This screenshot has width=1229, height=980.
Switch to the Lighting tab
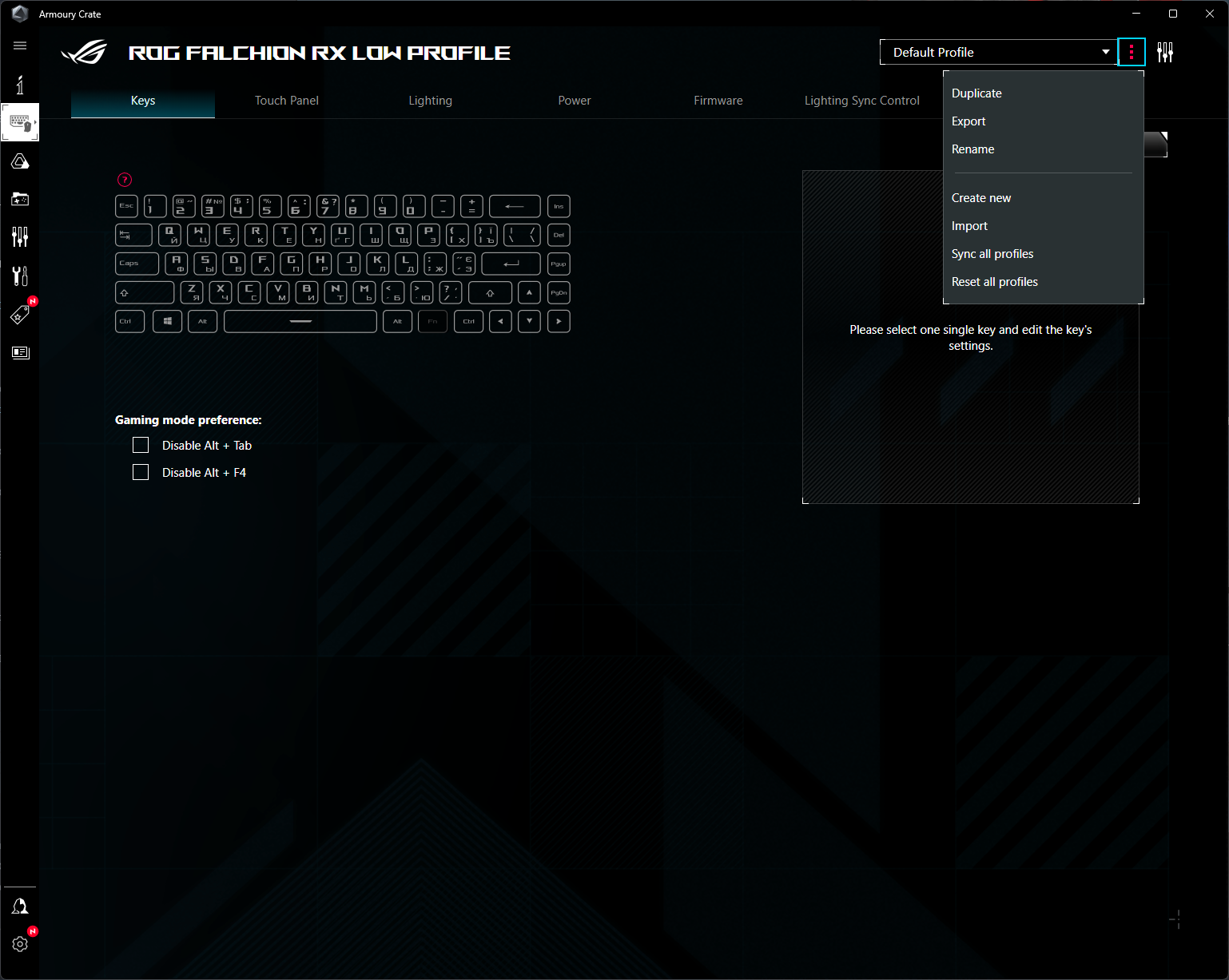click(431, 101)
